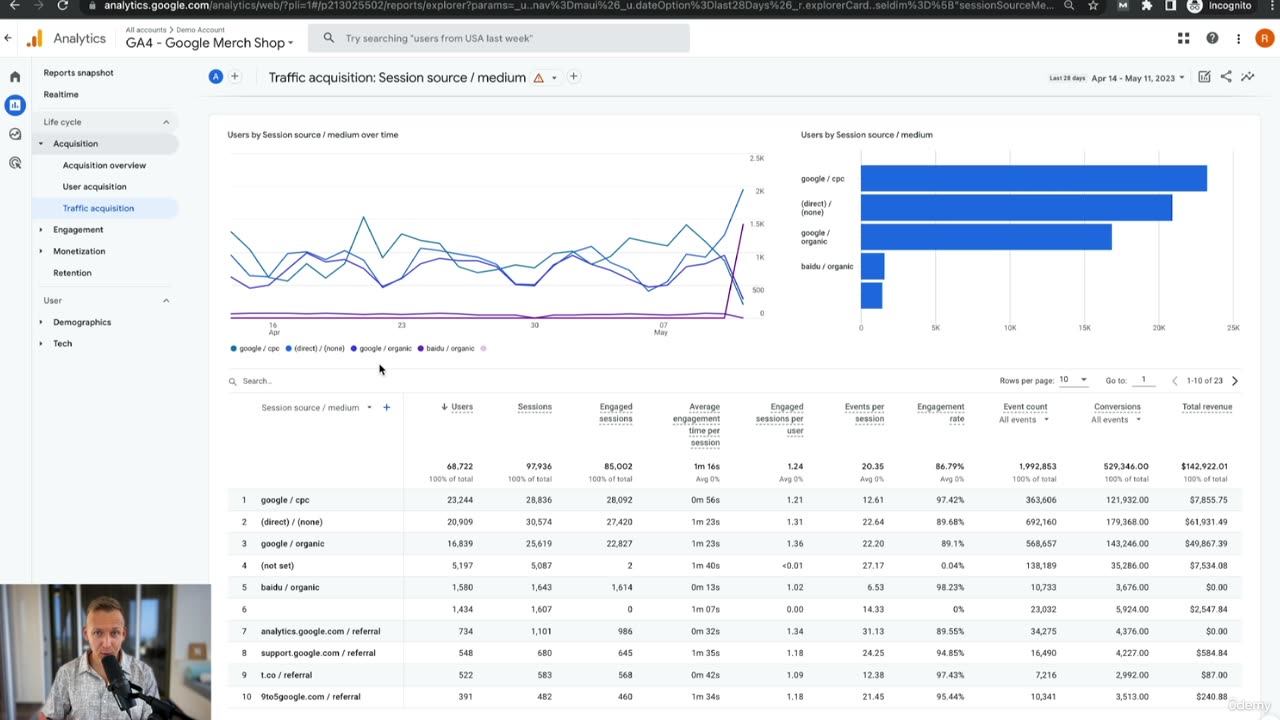The width and height of the screenshot is (1280, 720).
Task: Toggle google / organic legend series
Action: pos(381,348)
